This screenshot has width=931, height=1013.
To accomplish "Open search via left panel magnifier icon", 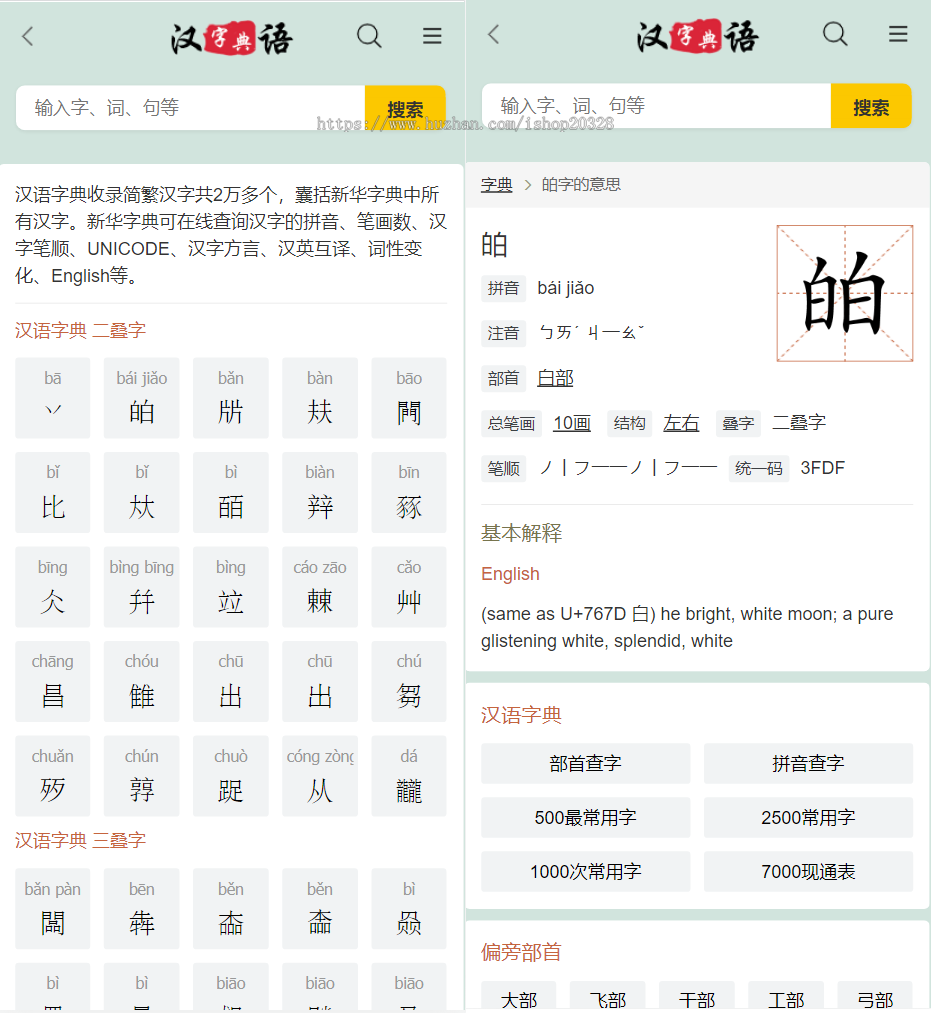I will pos(369,36).
